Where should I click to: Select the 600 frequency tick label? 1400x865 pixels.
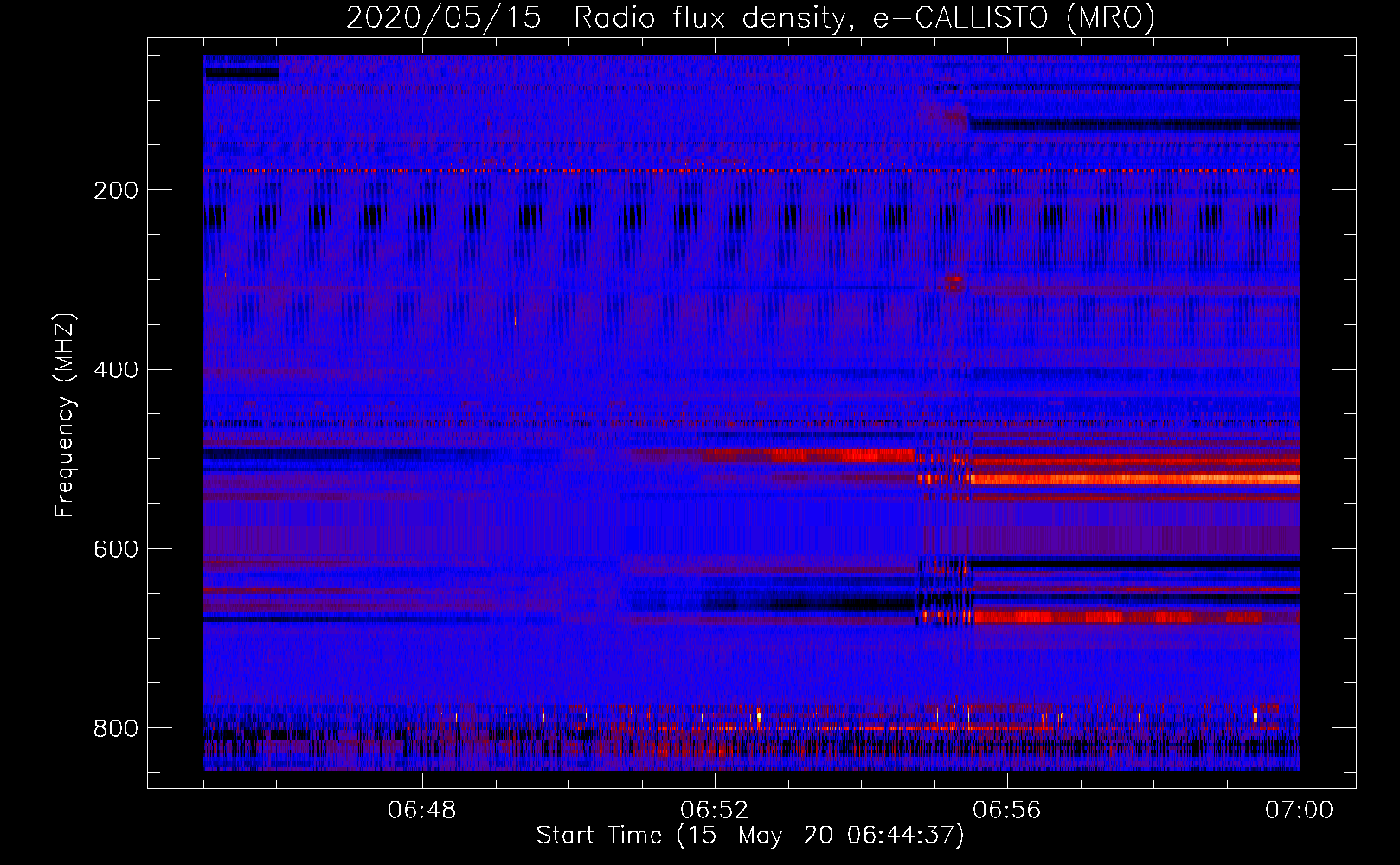(116, 550)
